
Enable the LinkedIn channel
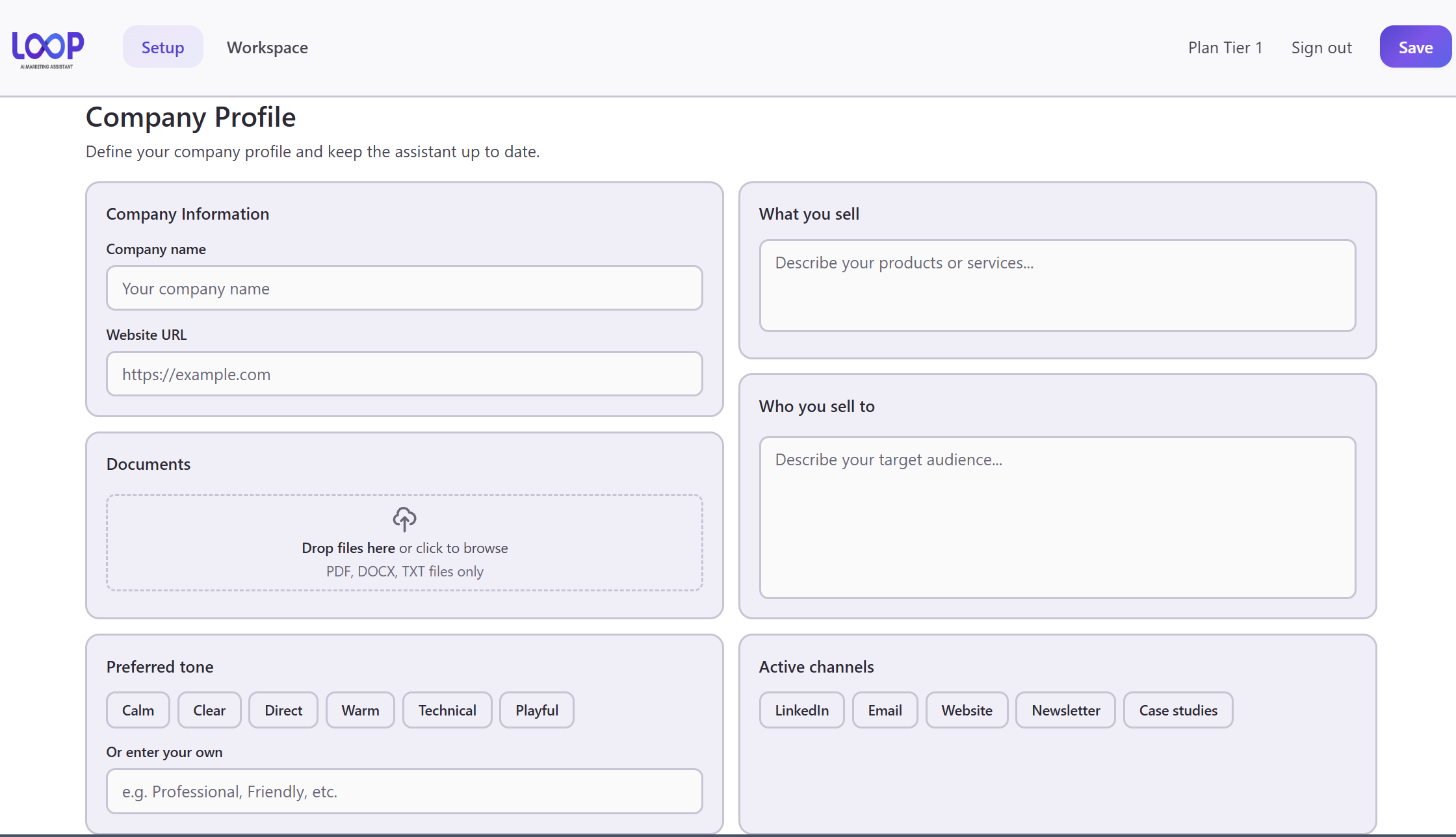pos(801,710)
